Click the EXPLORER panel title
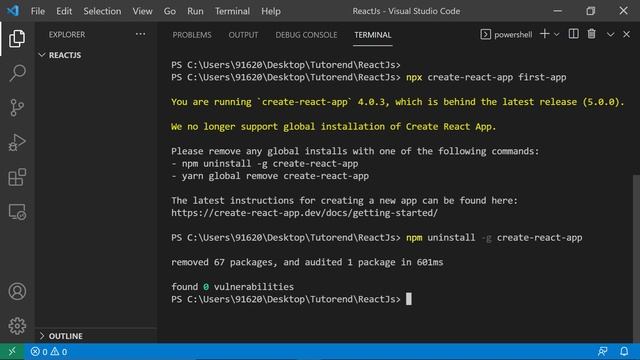640x360 pixels. pyautogui.click(x=67, y=35)
